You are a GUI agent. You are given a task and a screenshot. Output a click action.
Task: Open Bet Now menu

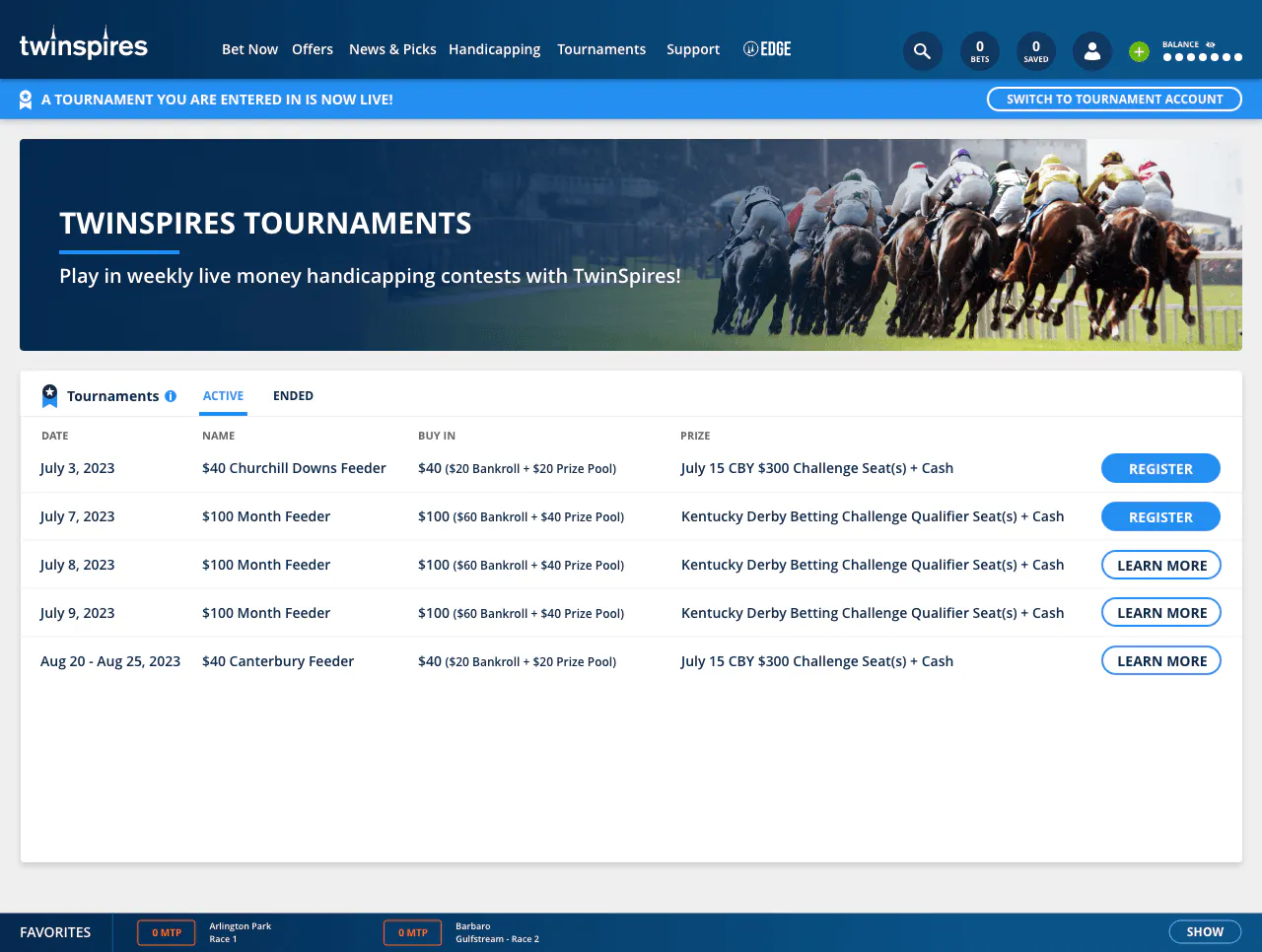point(249,49)
